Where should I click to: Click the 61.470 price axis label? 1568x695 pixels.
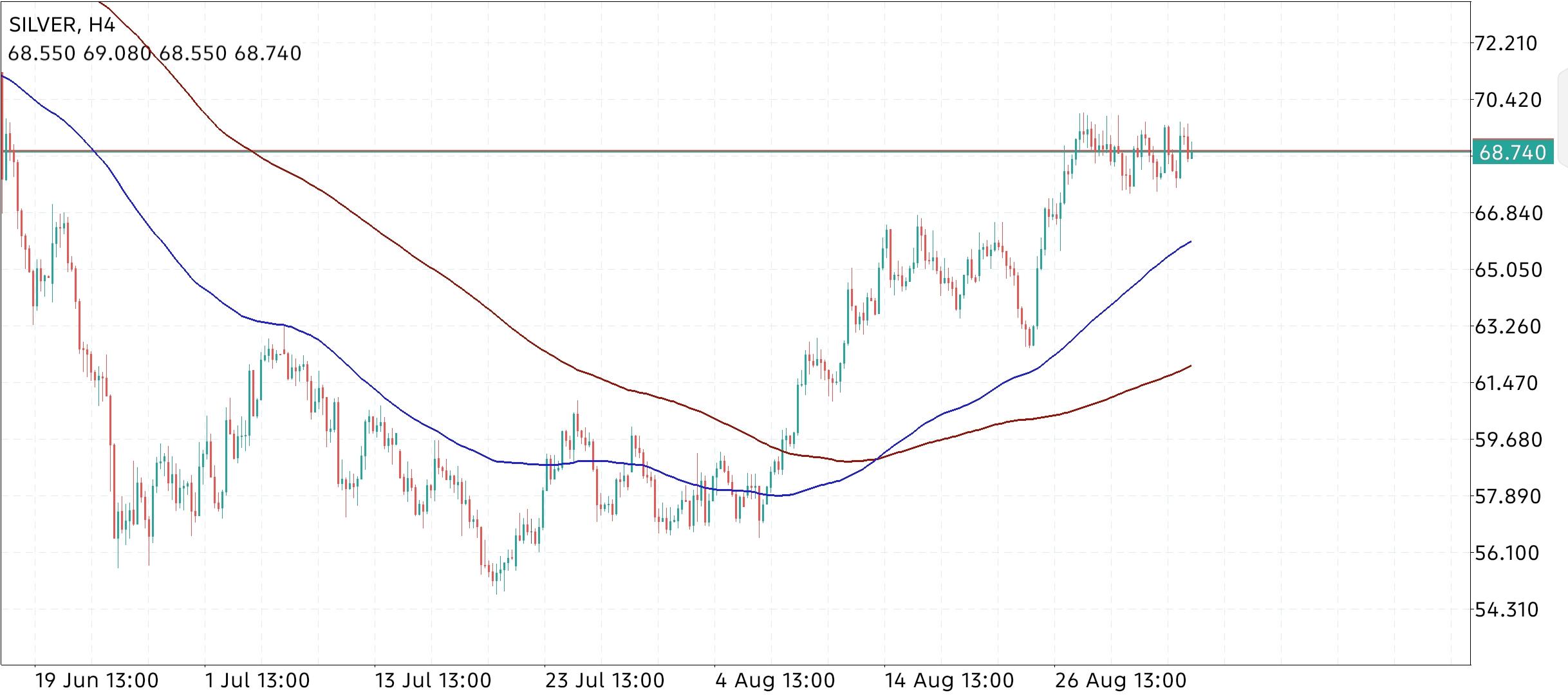(x=1507, y=383)
